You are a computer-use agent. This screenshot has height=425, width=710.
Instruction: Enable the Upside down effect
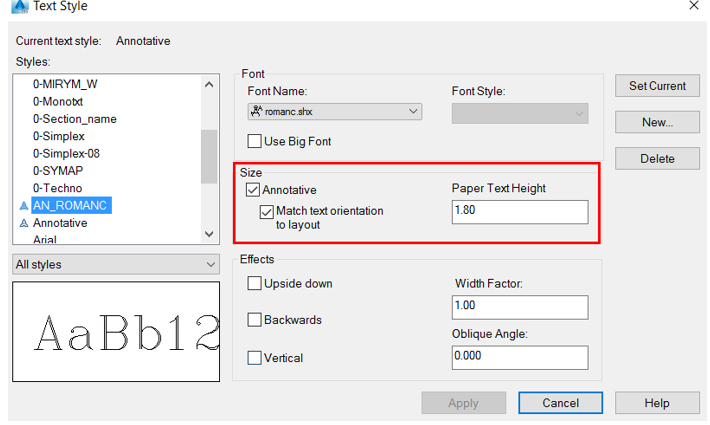pyautogui.click(x=255, y=284)
